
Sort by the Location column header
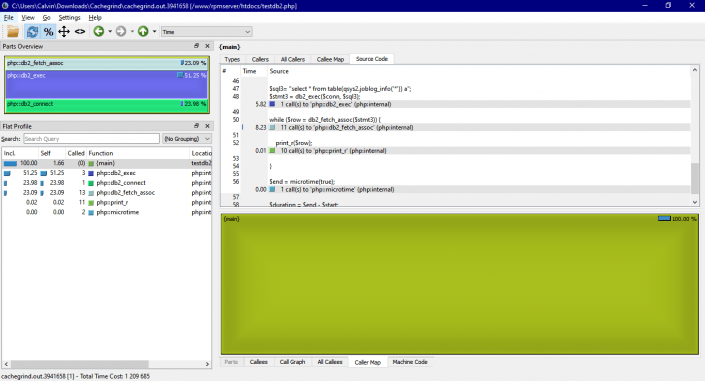pos(201,153)
